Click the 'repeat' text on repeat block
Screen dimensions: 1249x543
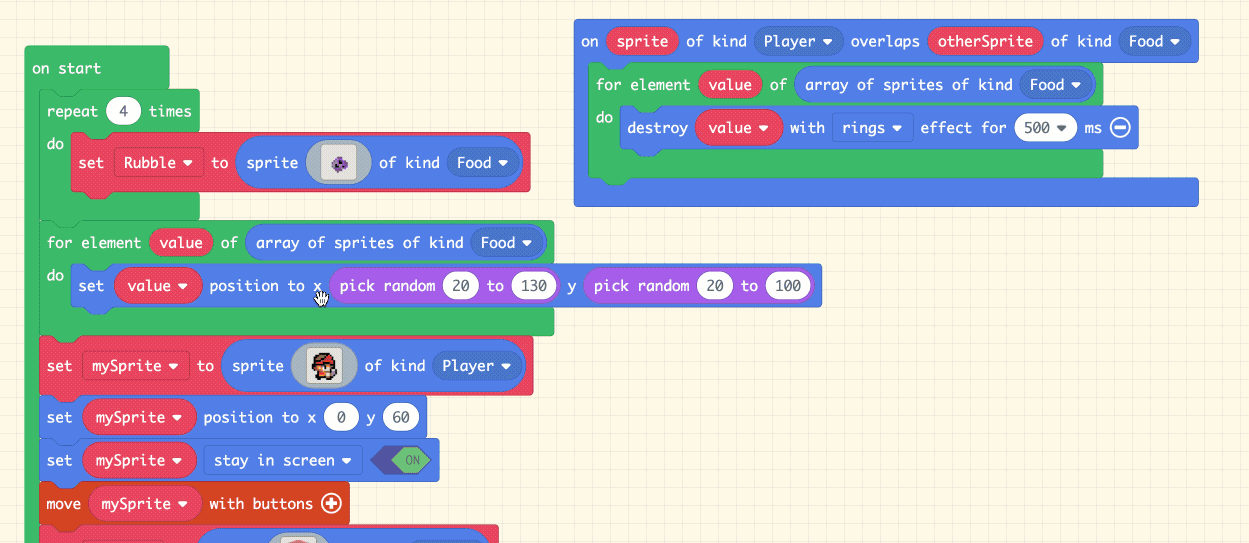(x=73, y=111)
